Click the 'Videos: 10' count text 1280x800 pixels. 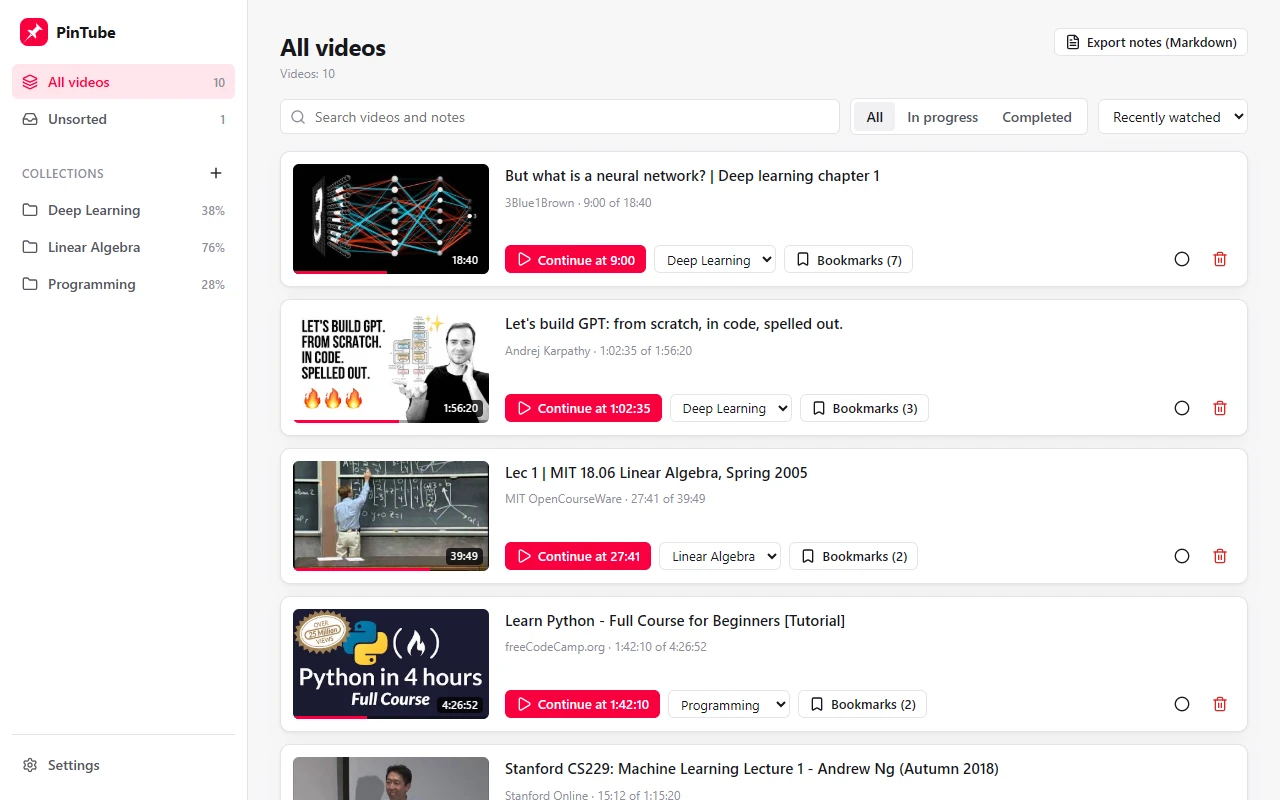pos(308,74)
